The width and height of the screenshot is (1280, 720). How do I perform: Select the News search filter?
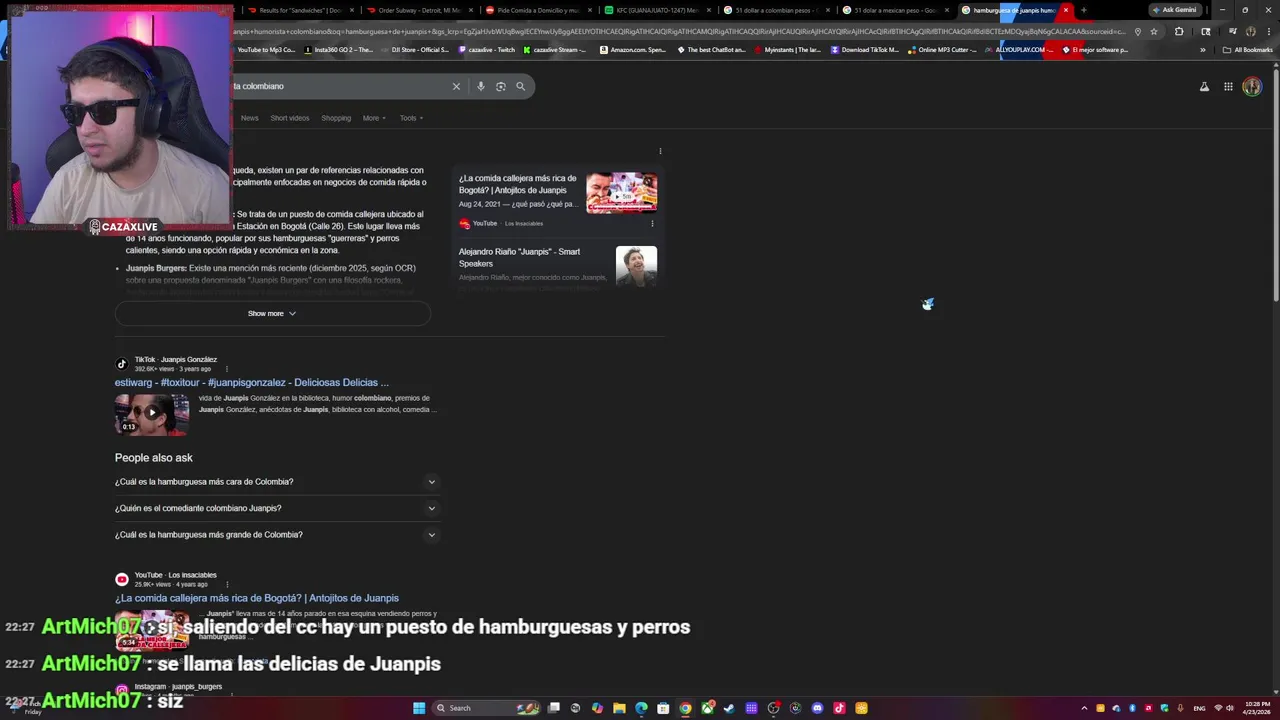pyautogui.click(x=249, y=118)
